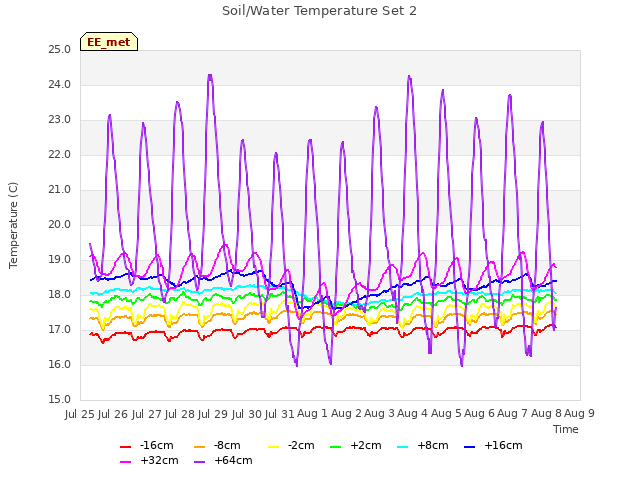Click the yellow -2cm legend color marker
The image size is (640, 480).
coord(273,447)
